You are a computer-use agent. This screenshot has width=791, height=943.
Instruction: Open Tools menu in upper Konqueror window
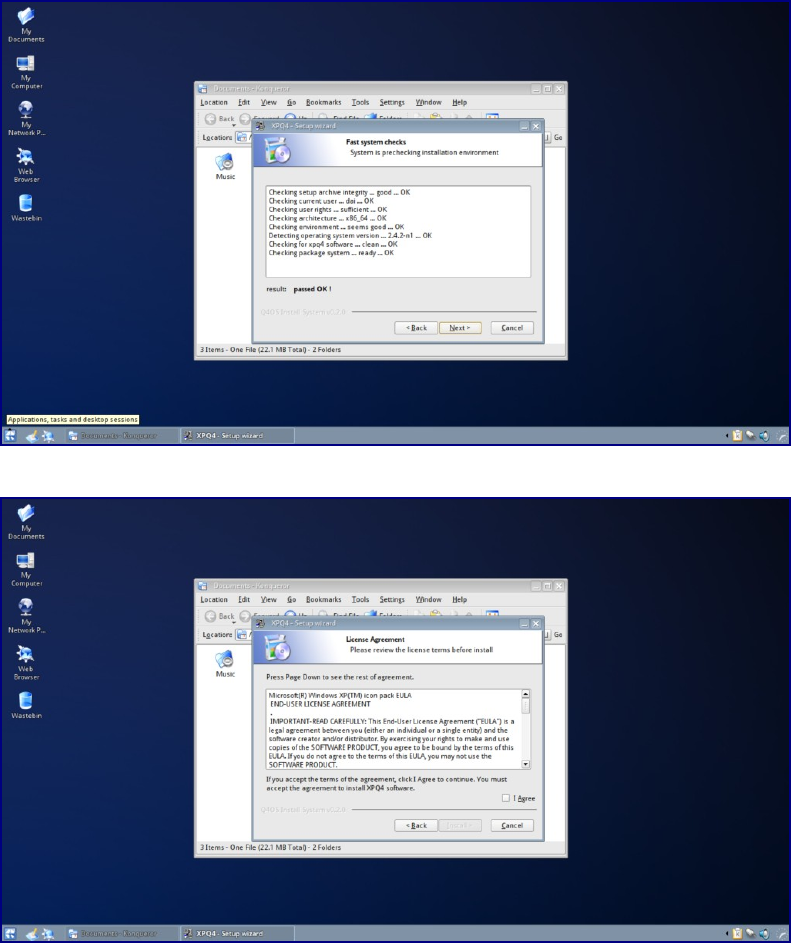tap(360, 102)
